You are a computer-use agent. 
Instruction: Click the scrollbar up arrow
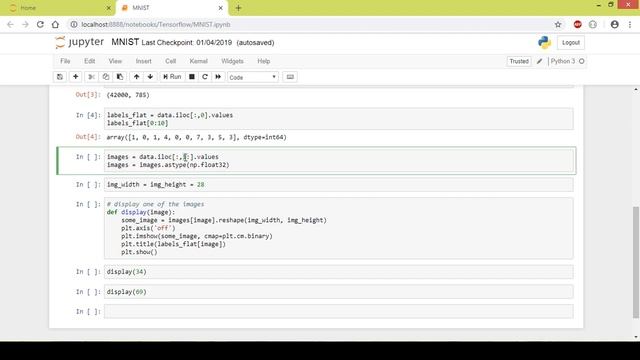click(x=636, y=89)
